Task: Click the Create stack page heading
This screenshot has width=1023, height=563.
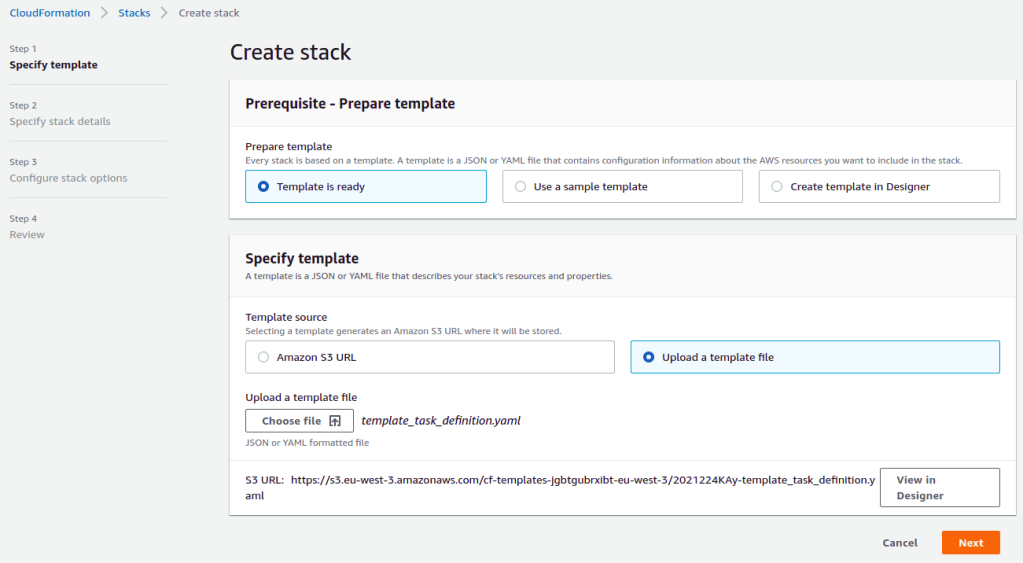Action: [x=290, y=52]
